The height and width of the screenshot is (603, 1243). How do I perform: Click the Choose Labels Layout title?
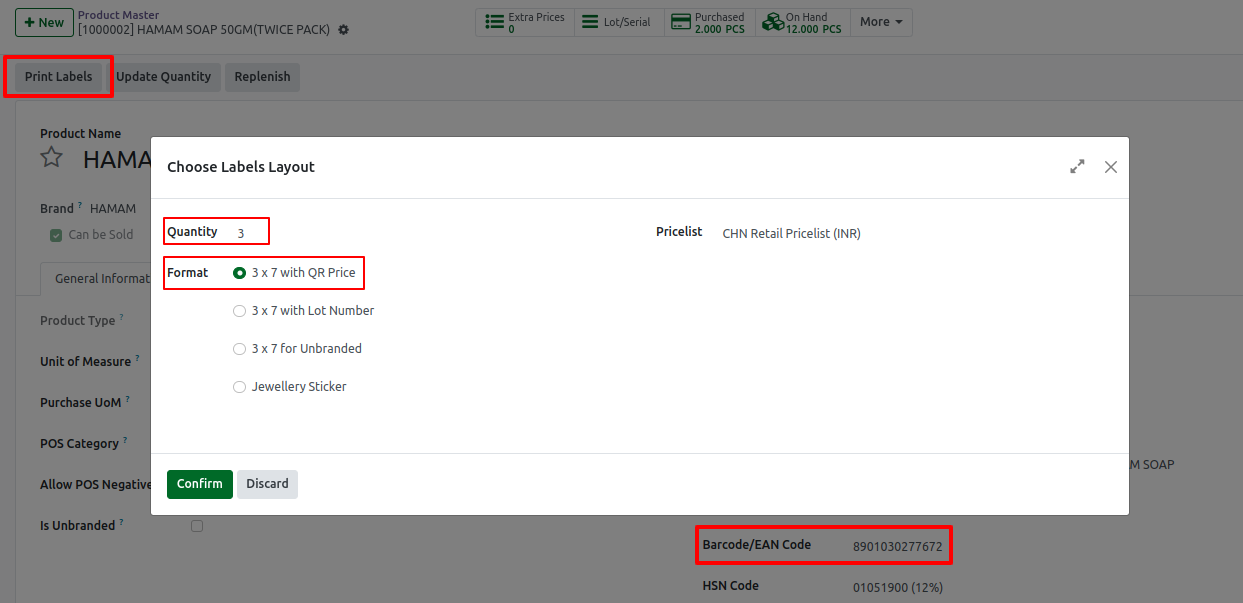coord(241,167)
